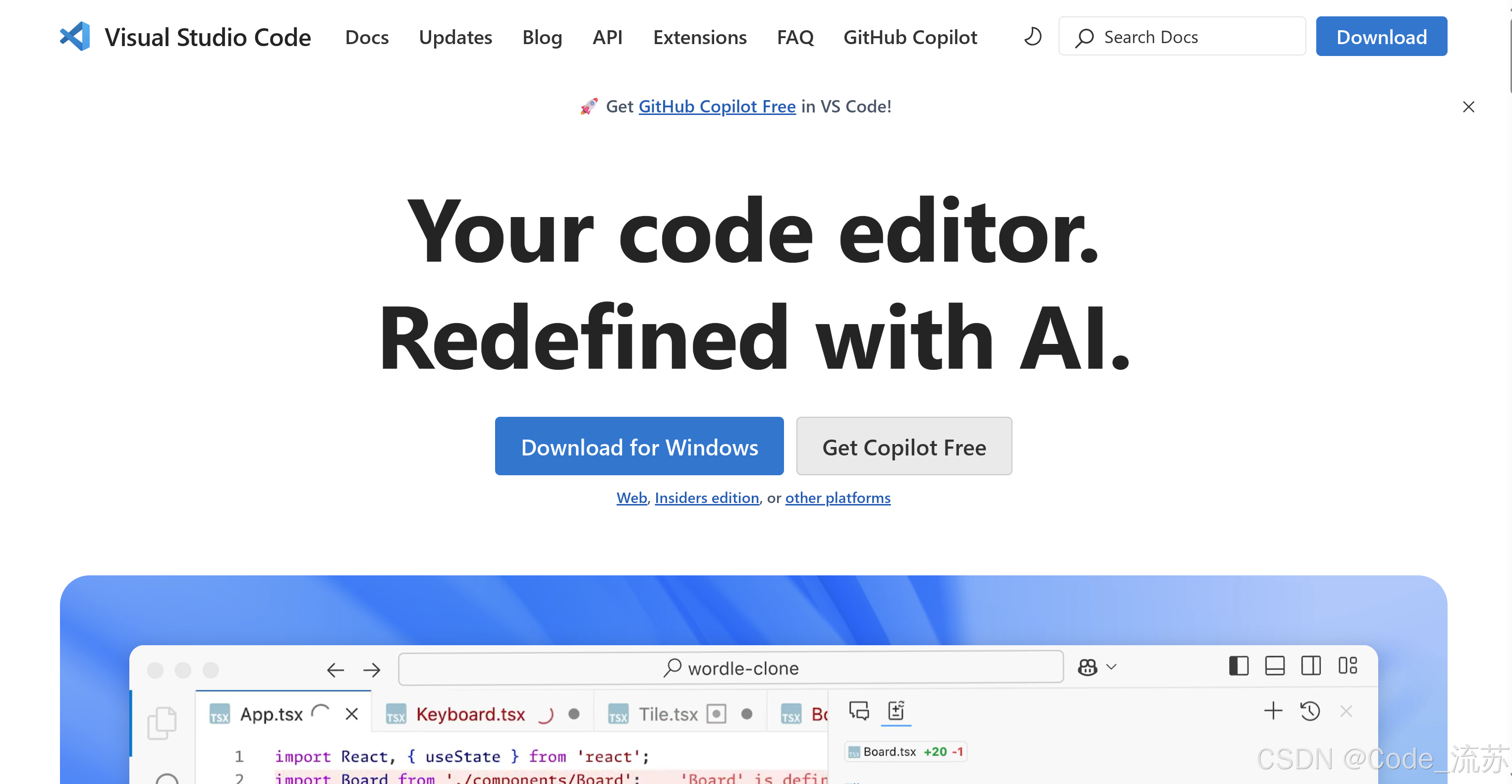This screenshot has width=1512, height=784.
Task: Click the chat history clock icon
Action: point(1309,711)
